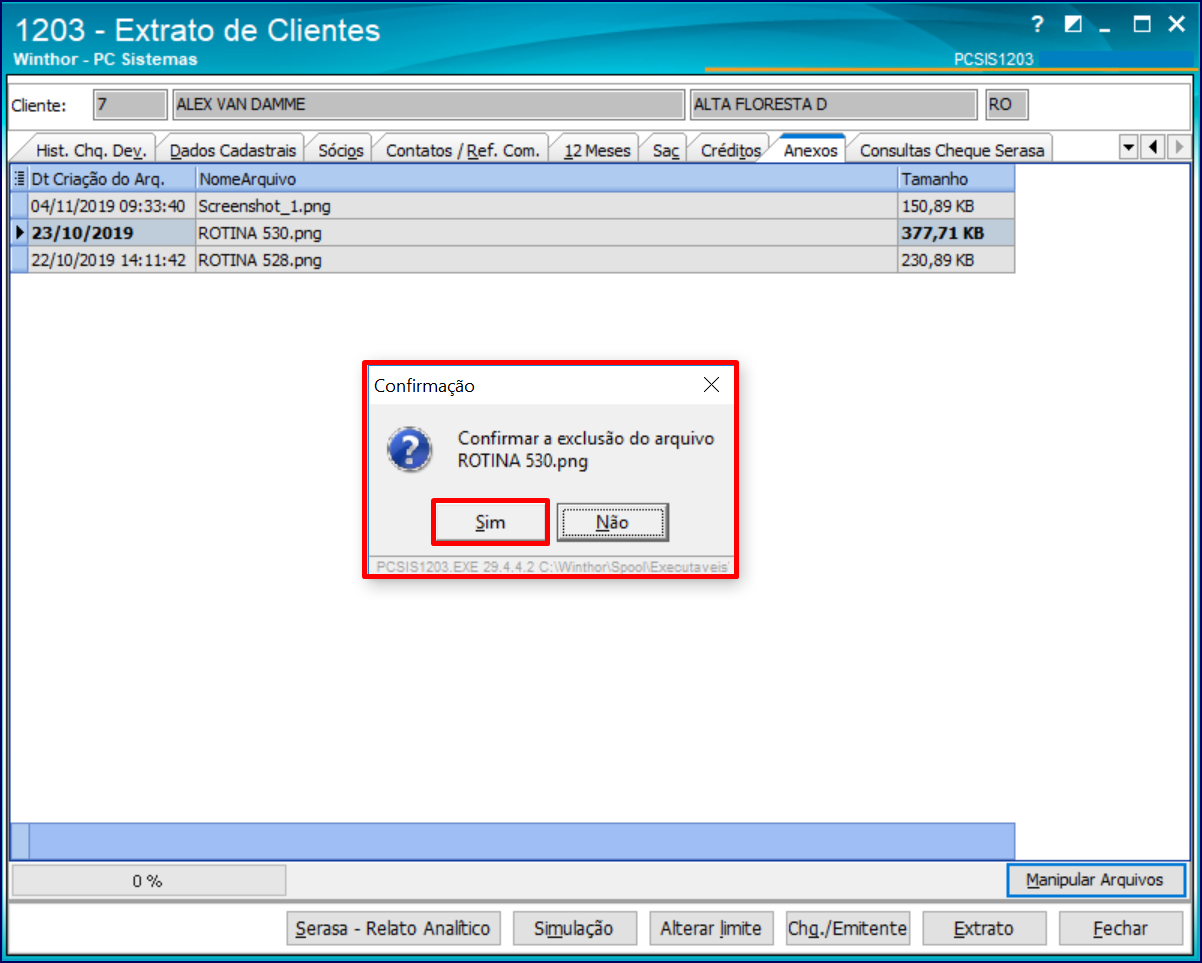Click the Não button to cancel
The width and height of the screenshot is (1202, 963).
point(612,523)
